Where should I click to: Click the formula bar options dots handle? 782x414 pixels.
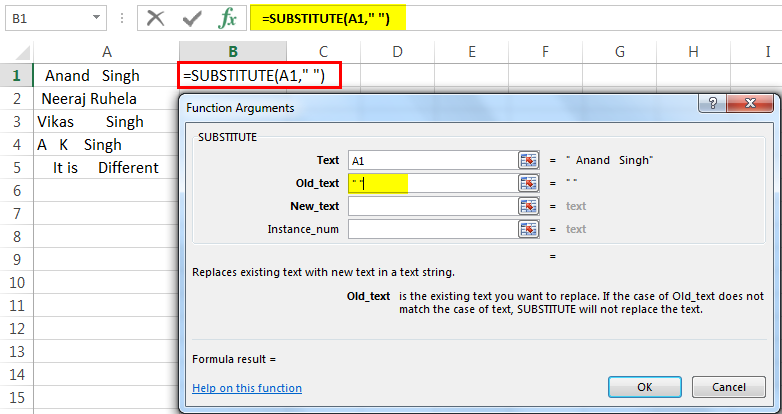(x=122, y=18)
